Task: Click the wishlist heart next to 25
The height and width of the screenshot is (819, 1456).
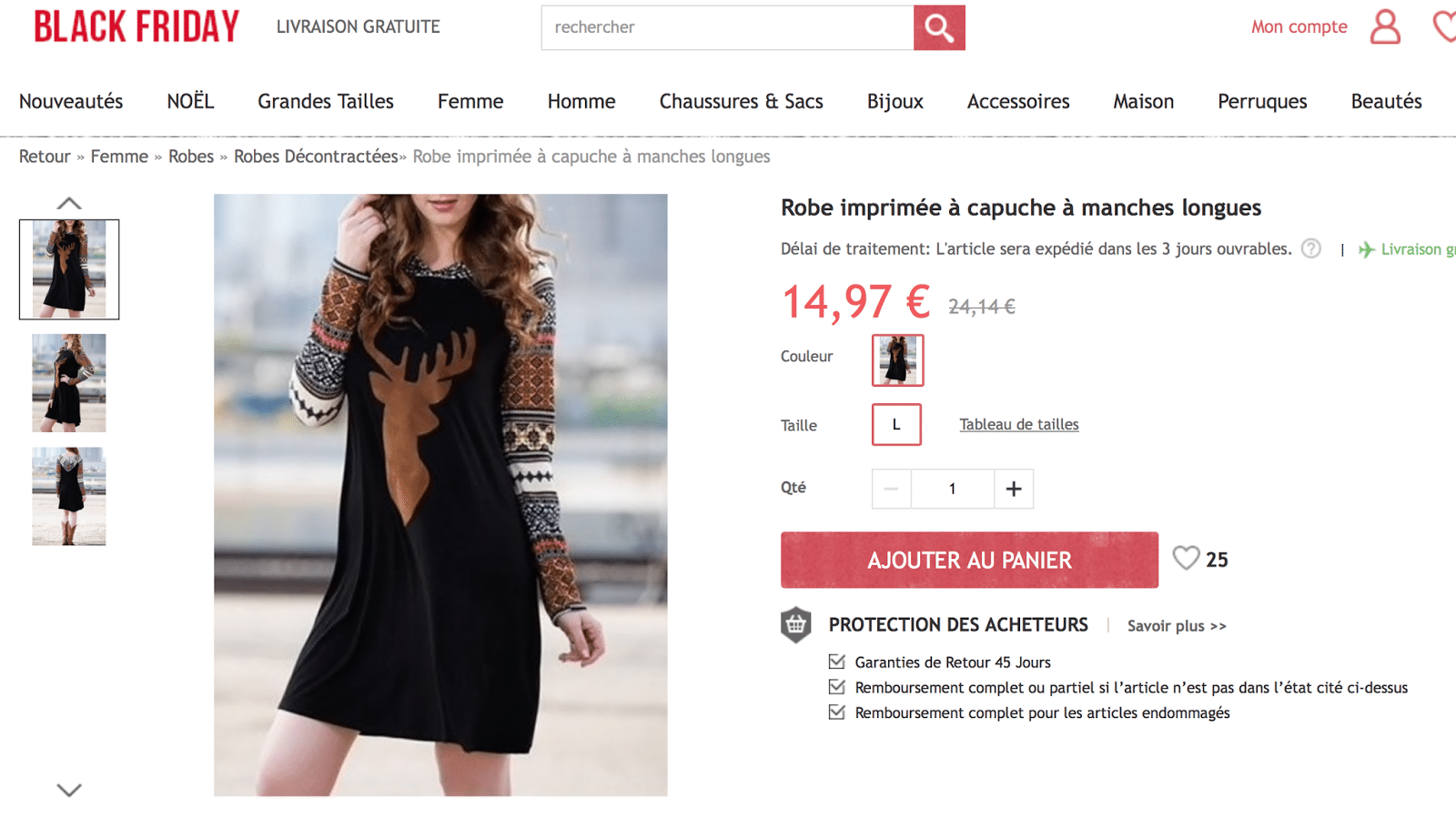Action: [x=1186, y=558]
